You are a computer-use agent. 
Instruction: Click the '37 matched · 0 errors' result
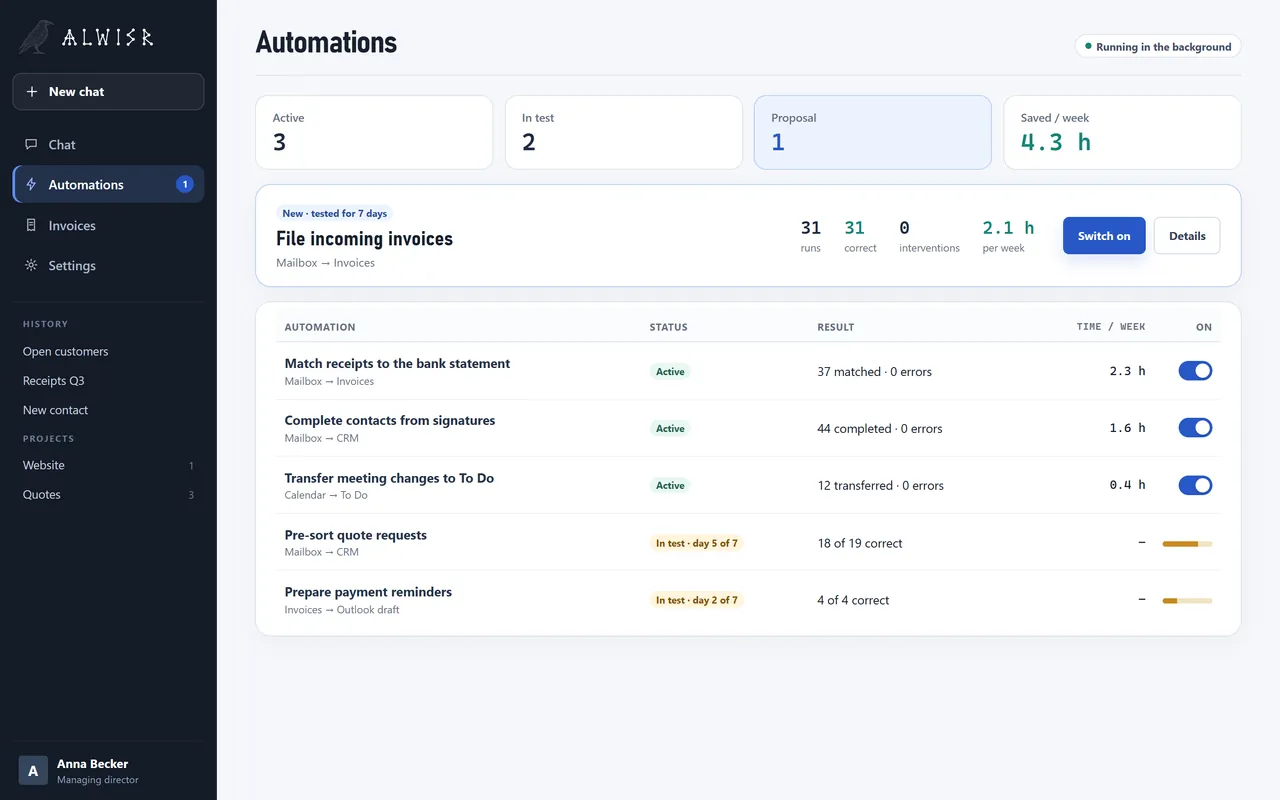tap(875, 372)
